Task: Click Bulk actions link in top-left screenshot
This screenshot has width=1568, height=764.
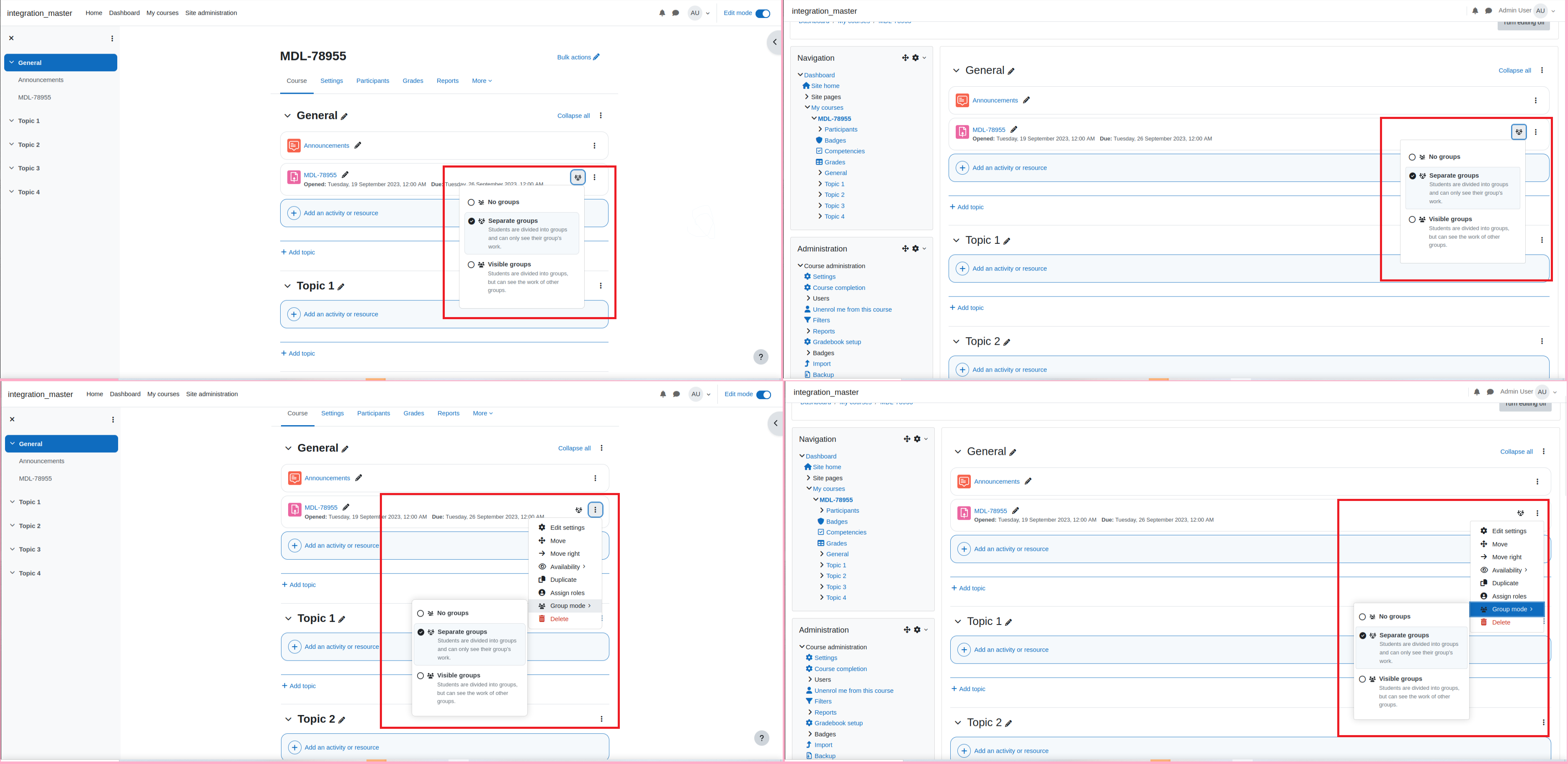Action: pyautogui.click(x=578, y=57)
